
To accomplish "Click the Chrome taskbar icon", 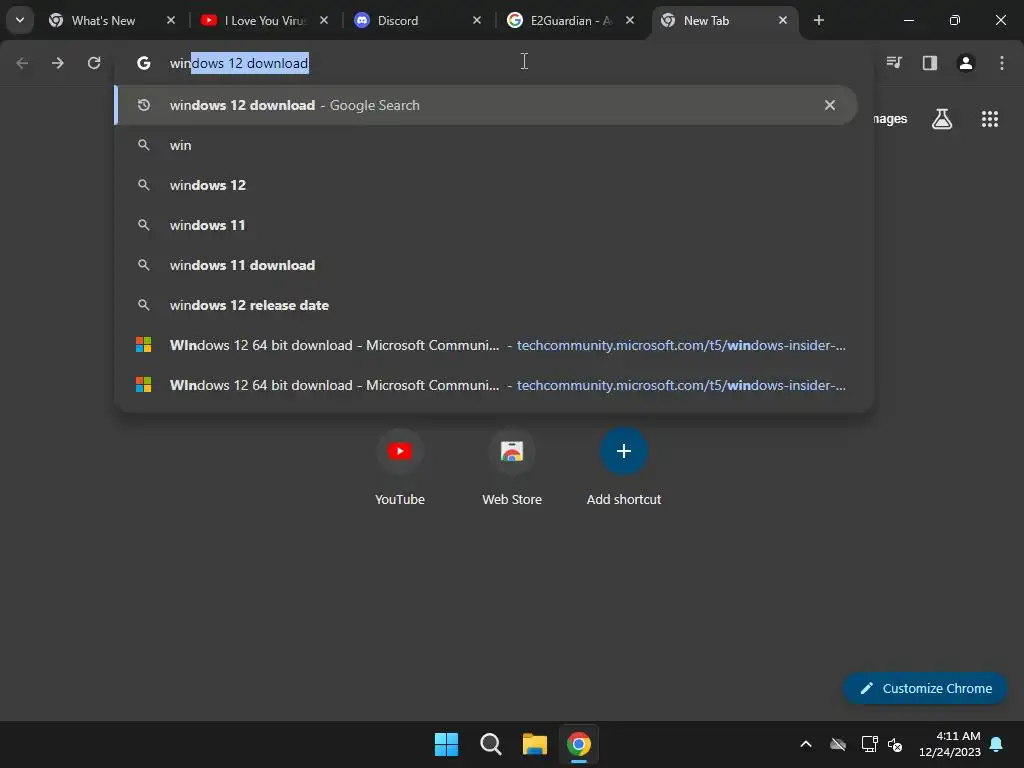I will (579, 744).
